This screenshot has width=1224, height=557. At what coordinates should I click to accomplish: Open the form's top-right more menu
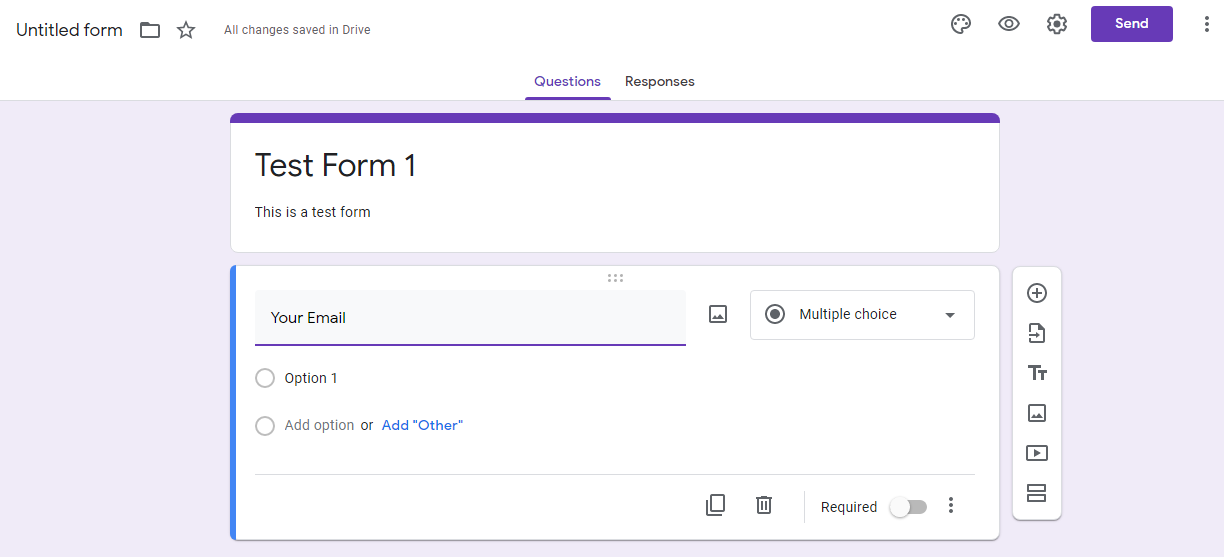[x=1207, y=24]
